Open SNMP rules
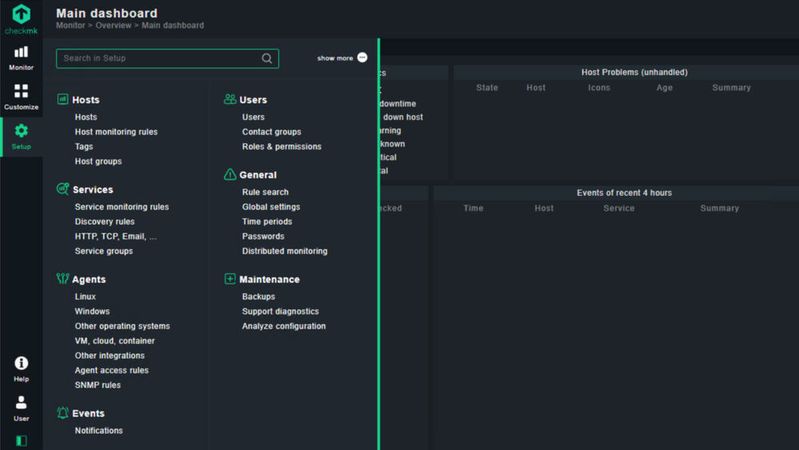 point(98,385)
